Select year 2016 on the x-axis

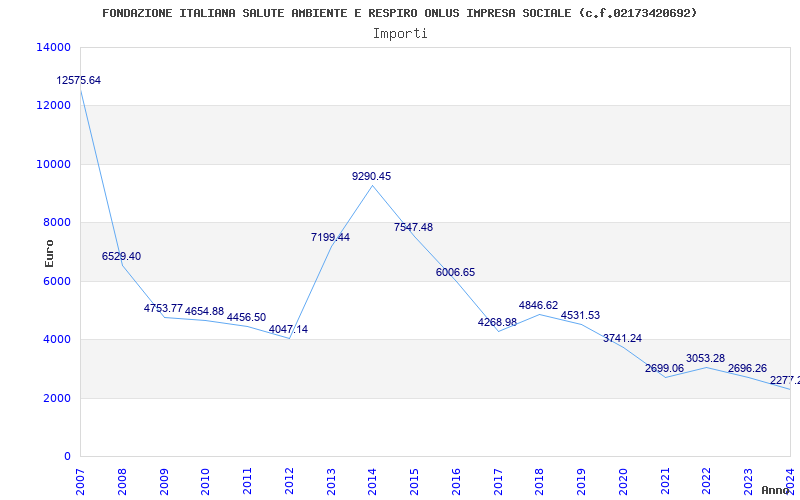[x=456, y=482]
